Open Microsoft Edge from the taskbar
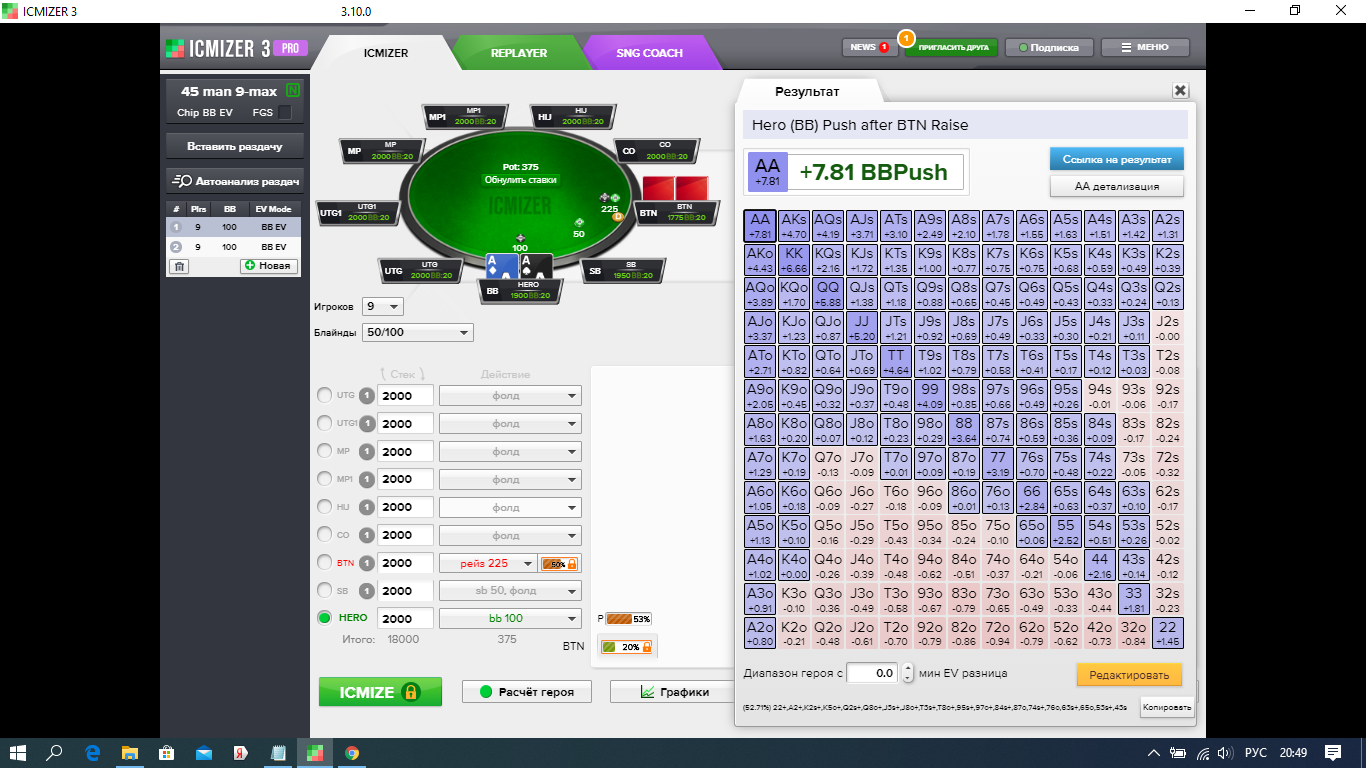Screen dimensions: 1366x768 point(93,753)
